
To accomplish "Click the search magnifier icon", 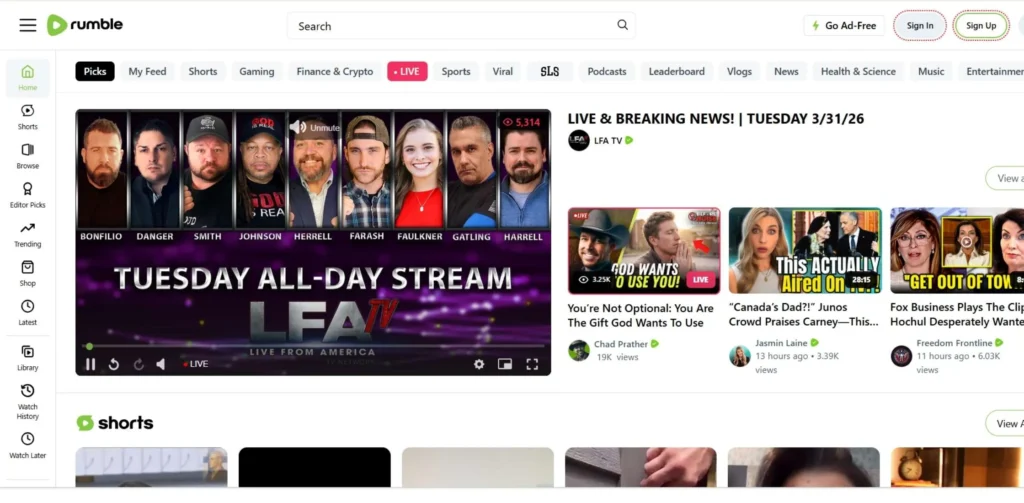I will [x=622, y=25].
